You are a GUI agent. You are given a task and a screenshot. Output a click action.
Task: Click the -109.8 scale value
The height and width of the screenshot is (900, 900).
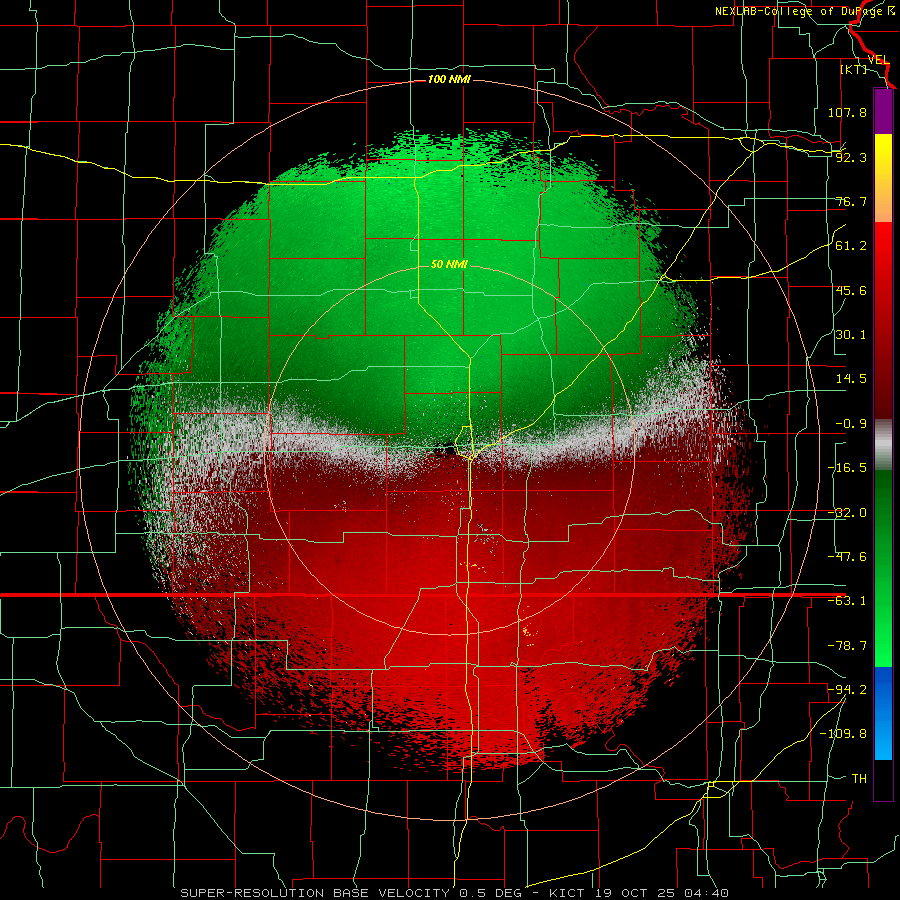click(843, 734)
